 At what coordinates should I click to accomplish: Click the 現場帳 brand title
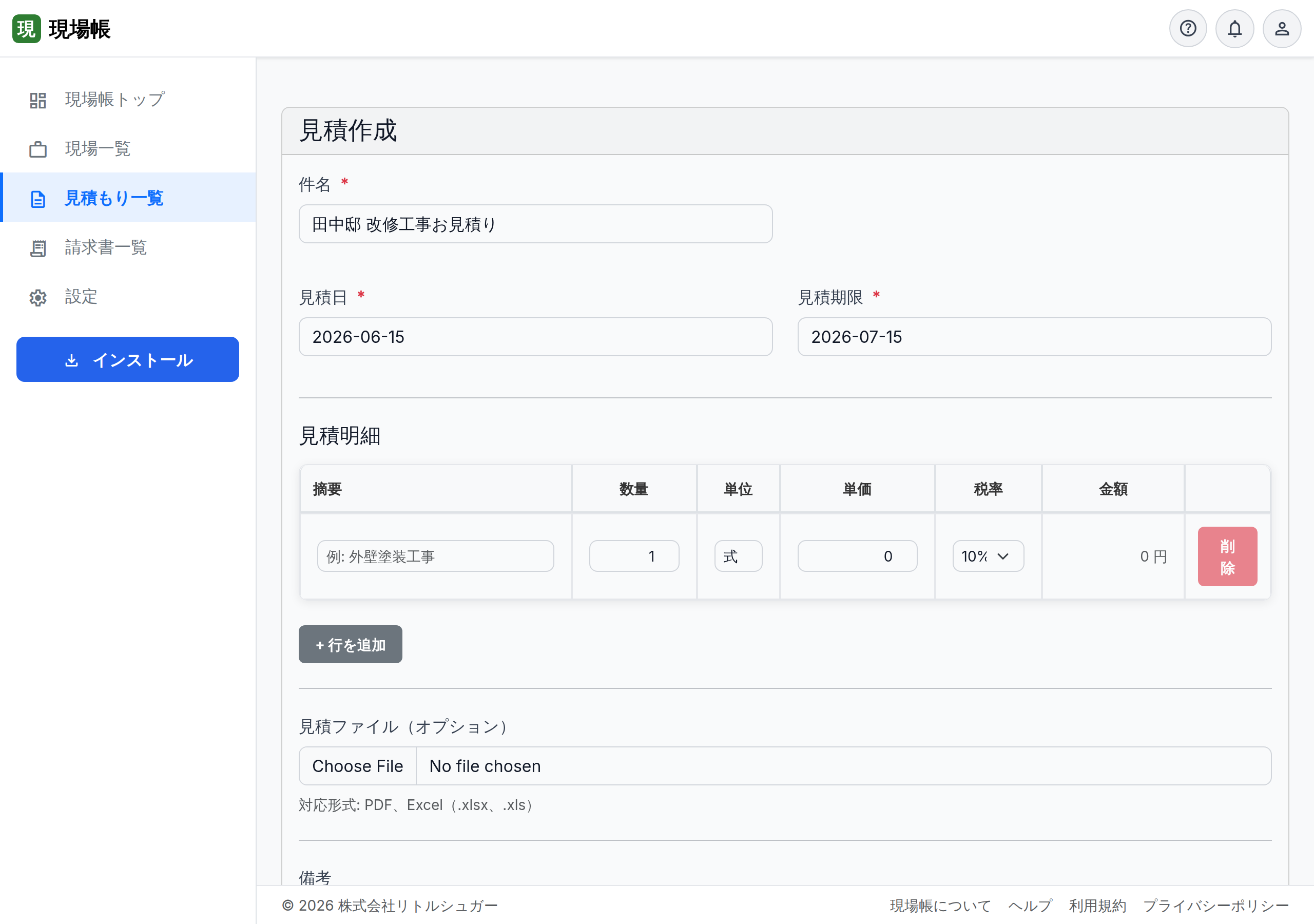[80, 29]
